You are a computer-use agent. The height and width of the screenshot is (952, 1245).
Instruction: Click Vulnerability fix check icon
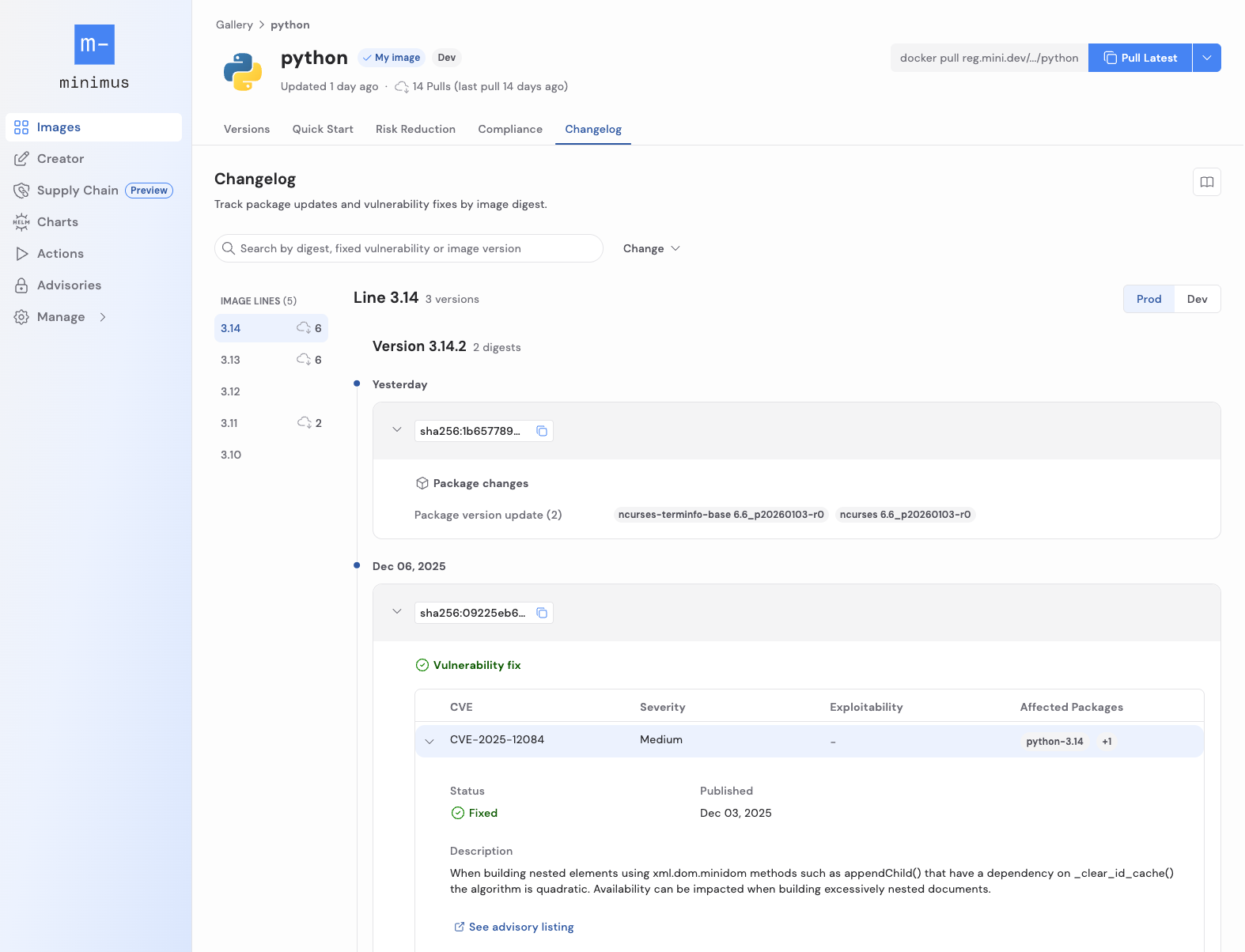422,665
